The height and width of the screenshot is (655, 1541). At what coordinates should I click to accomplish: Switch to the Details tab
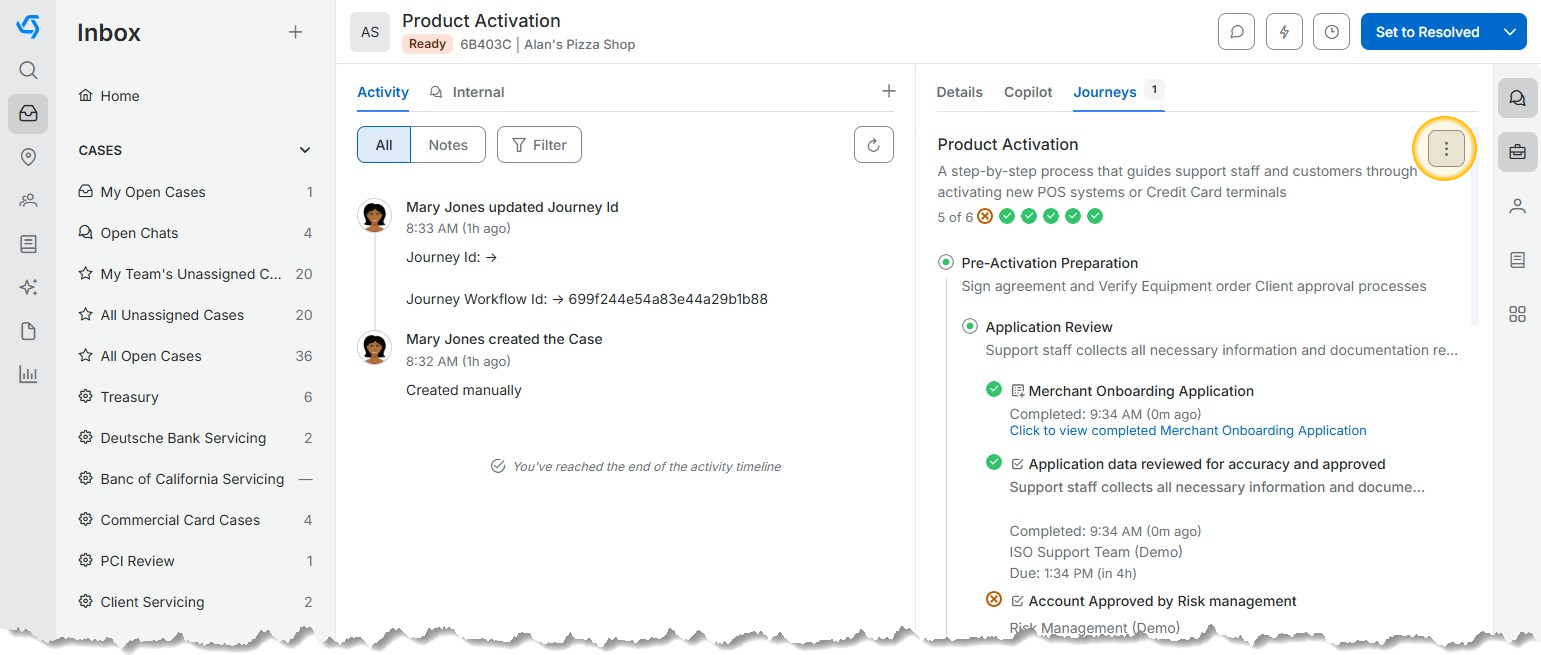(959, 92)
